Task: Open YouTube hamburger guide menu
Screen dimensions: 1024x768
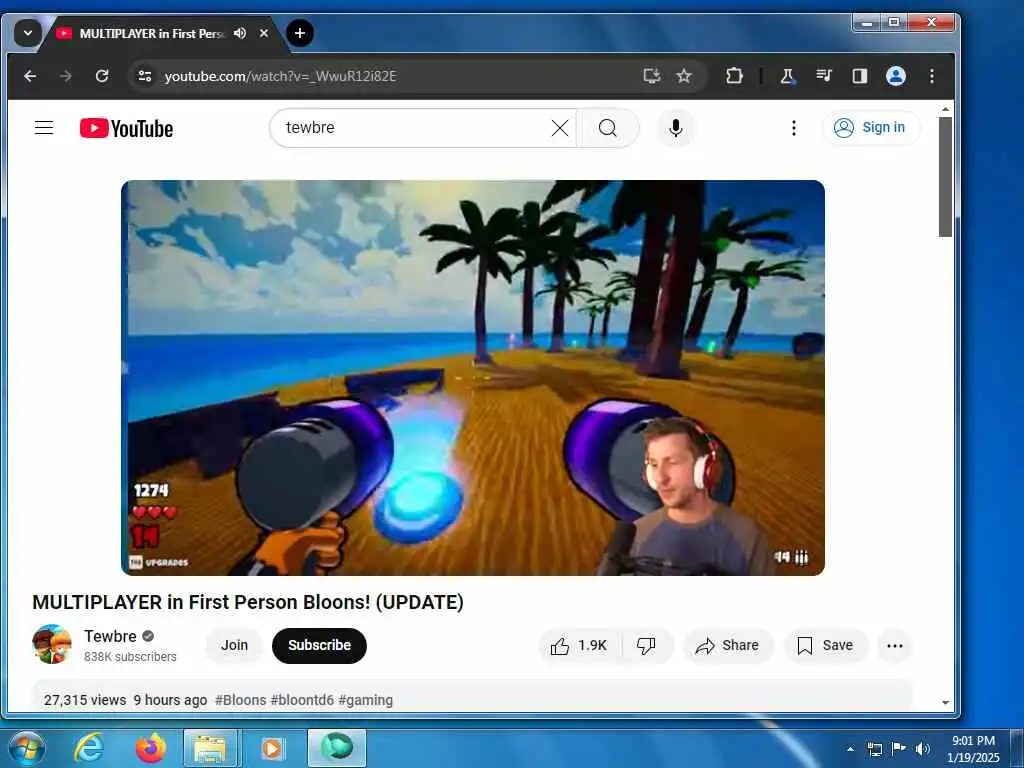Action: click(x=44, y=128)
